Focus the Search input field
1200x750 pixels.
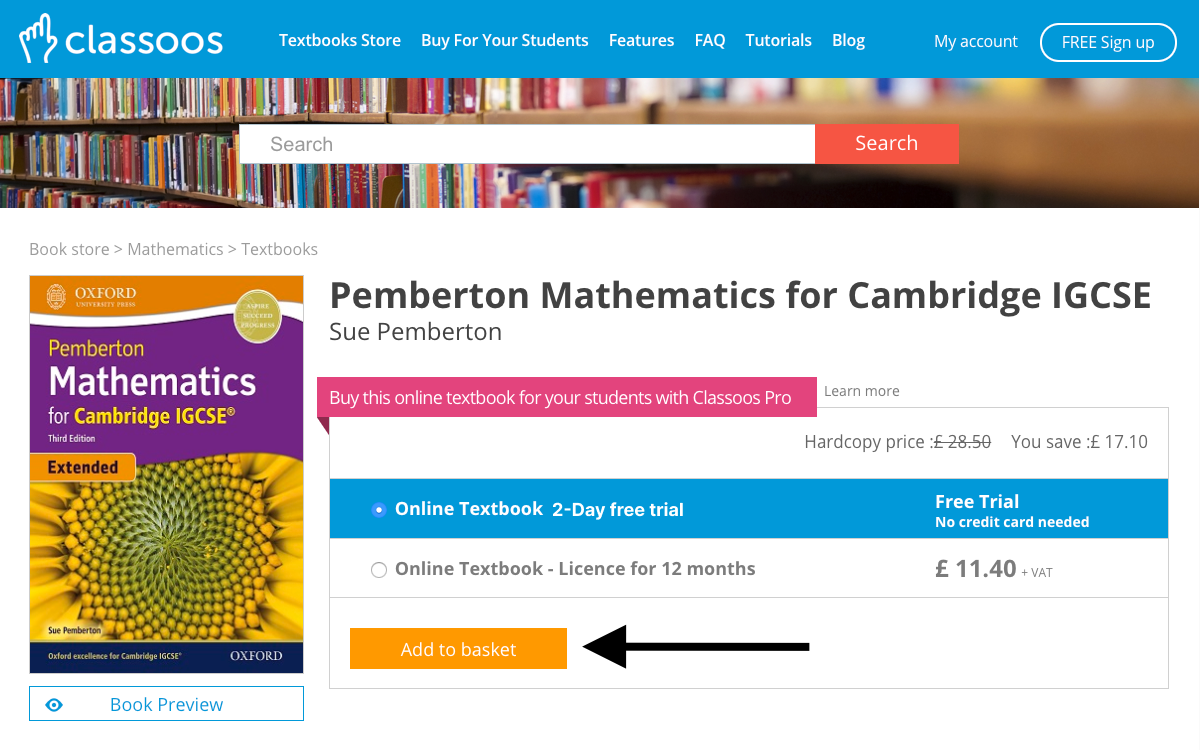coord(527,144)
